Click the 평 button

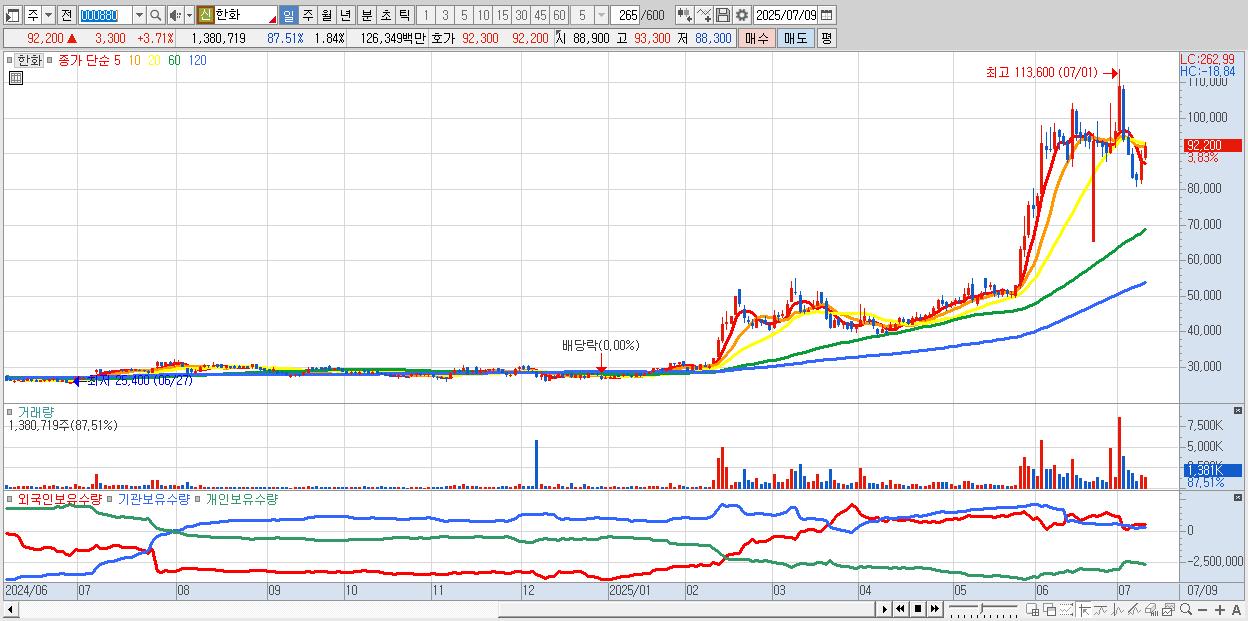(x=826, y=38)
